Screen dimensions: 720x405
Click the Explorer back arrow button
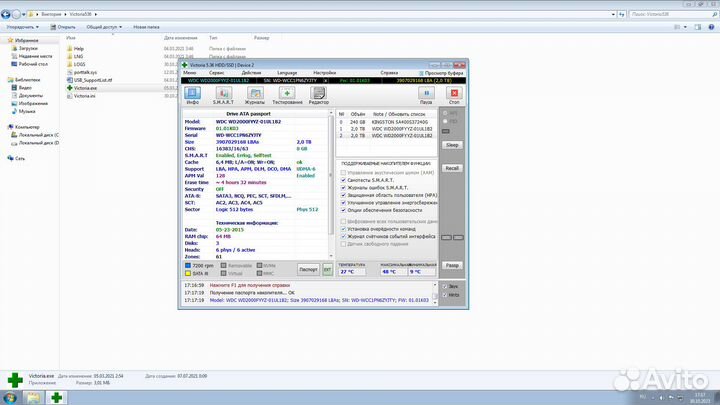(6, 14)
